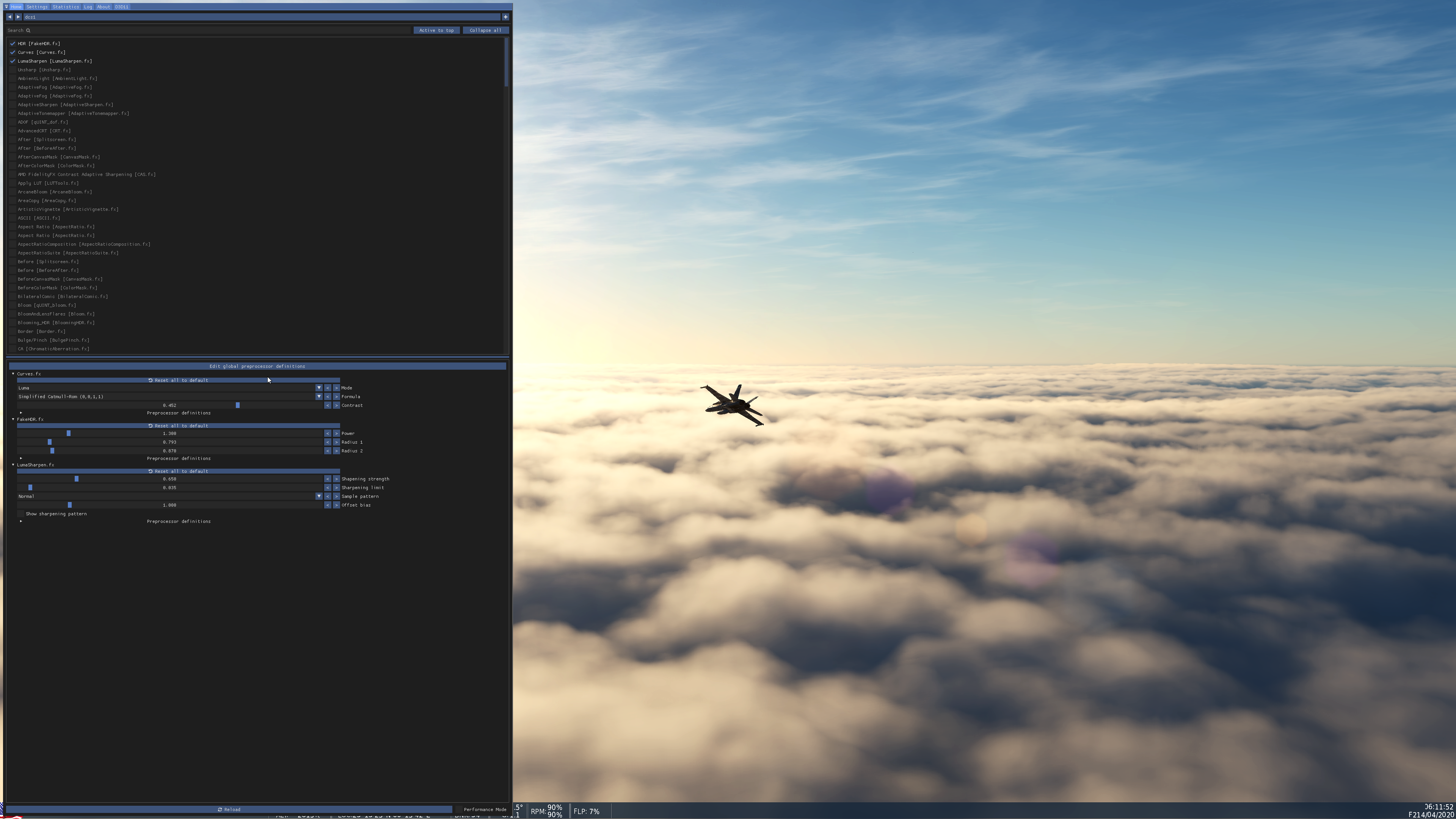Image resolution: width=1456 pixels, height=819 pixels.
Task: Open the Mode dropdown showing Luma
Action: tap(319, 388)
